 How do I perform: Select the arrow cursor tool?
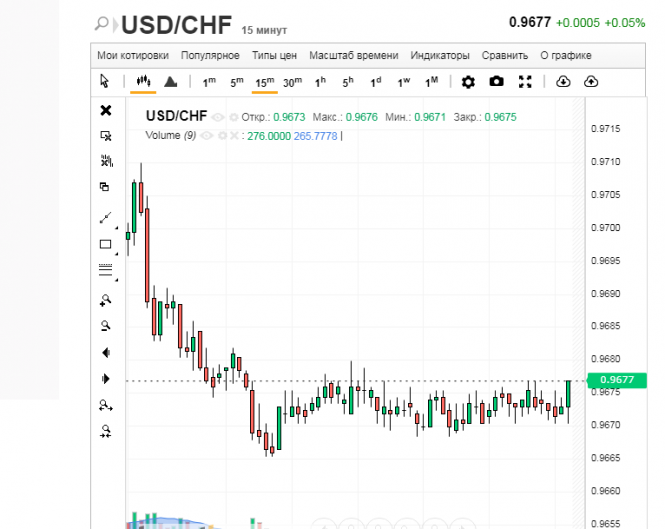pos(105,82)
